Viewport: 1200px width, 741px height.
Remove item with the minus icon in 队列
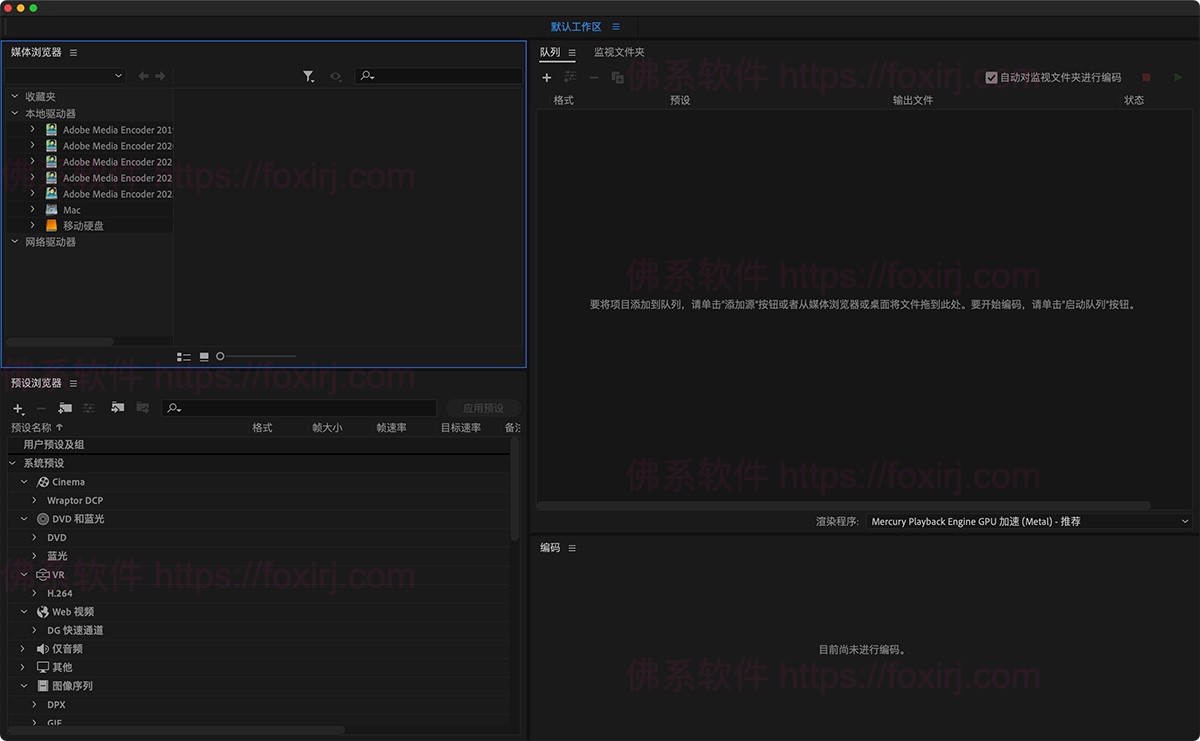tap(593, 77)
